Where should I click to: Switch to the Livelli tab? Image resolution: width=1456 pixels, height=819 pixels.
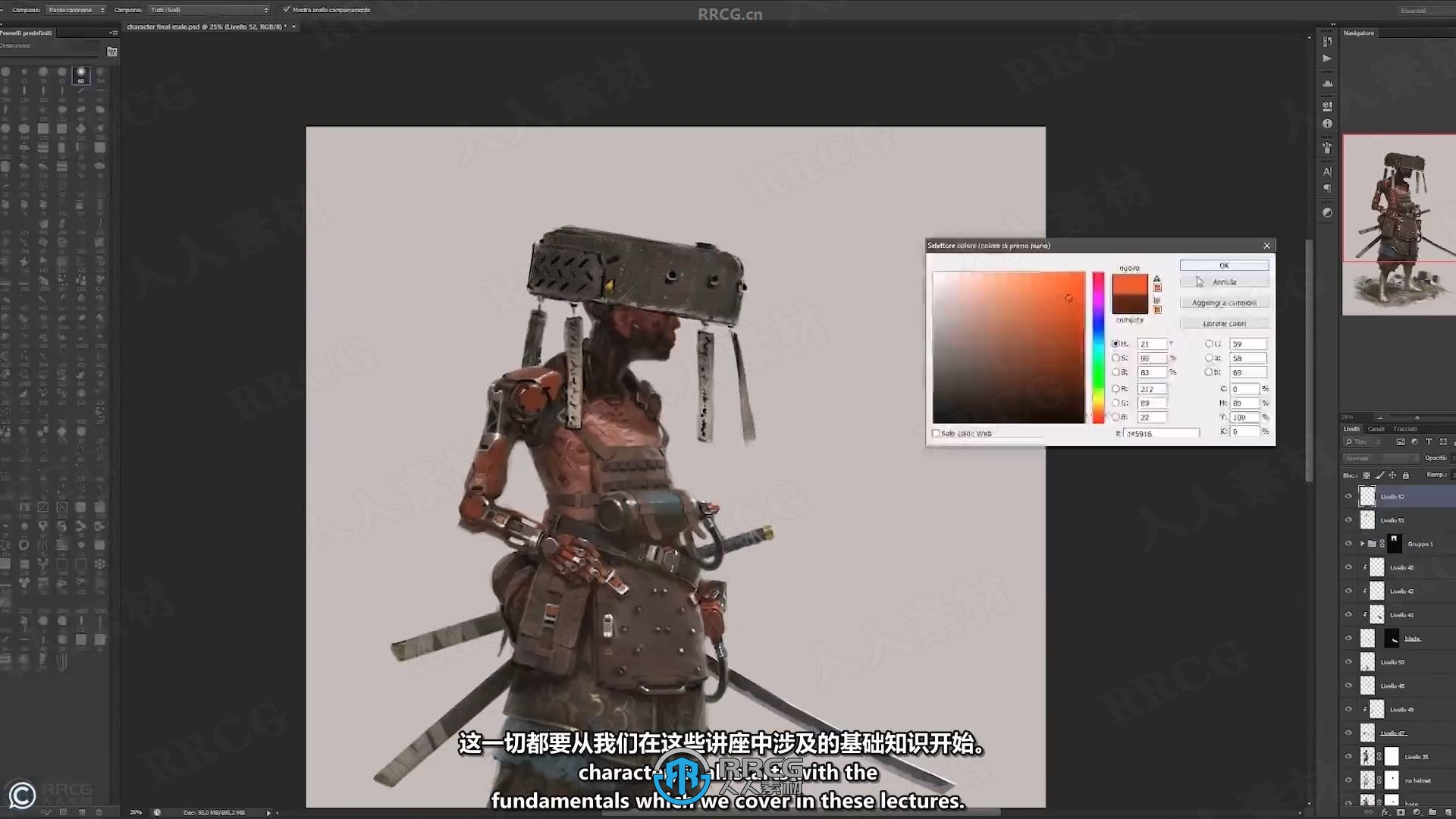click(1352, 429)
